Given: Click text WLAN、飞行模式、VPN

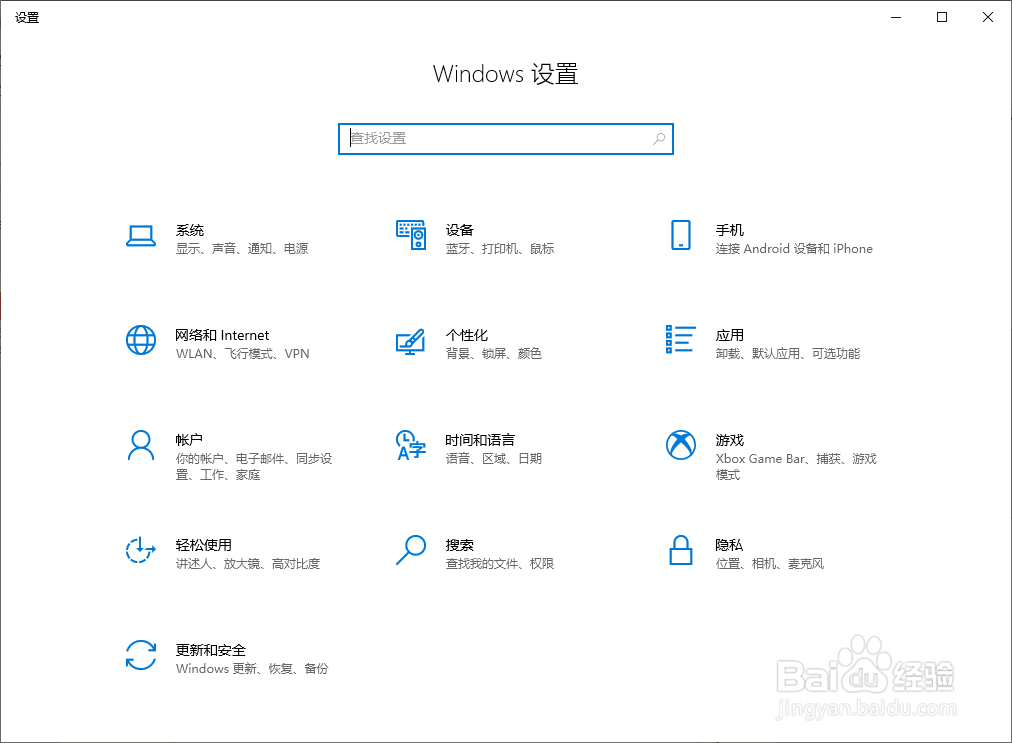Looking at the screenshot, I should pos(243,354).
